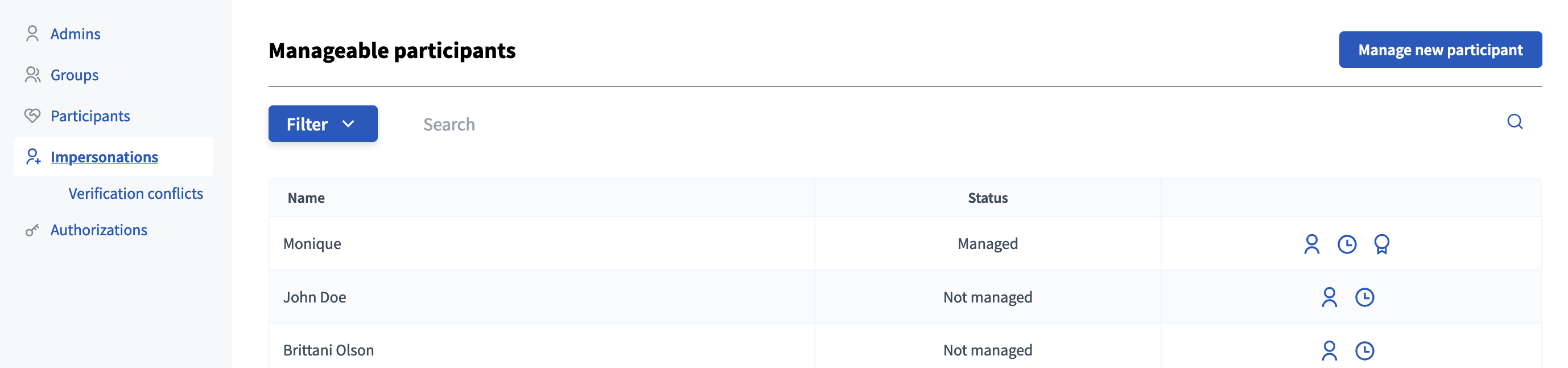Click the Name column header
The image size is (1568, 368).
coord(306,198)
